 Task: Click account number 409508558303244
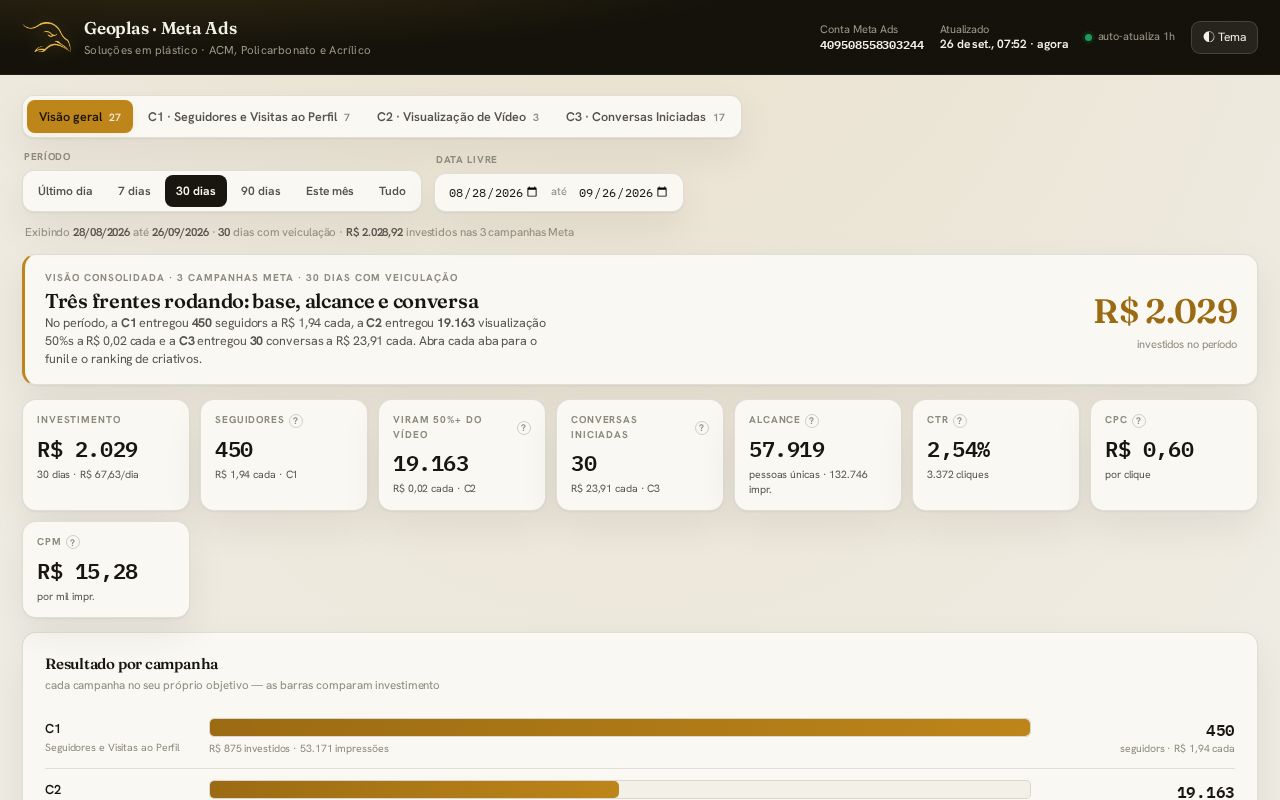(x=872, y=45)
